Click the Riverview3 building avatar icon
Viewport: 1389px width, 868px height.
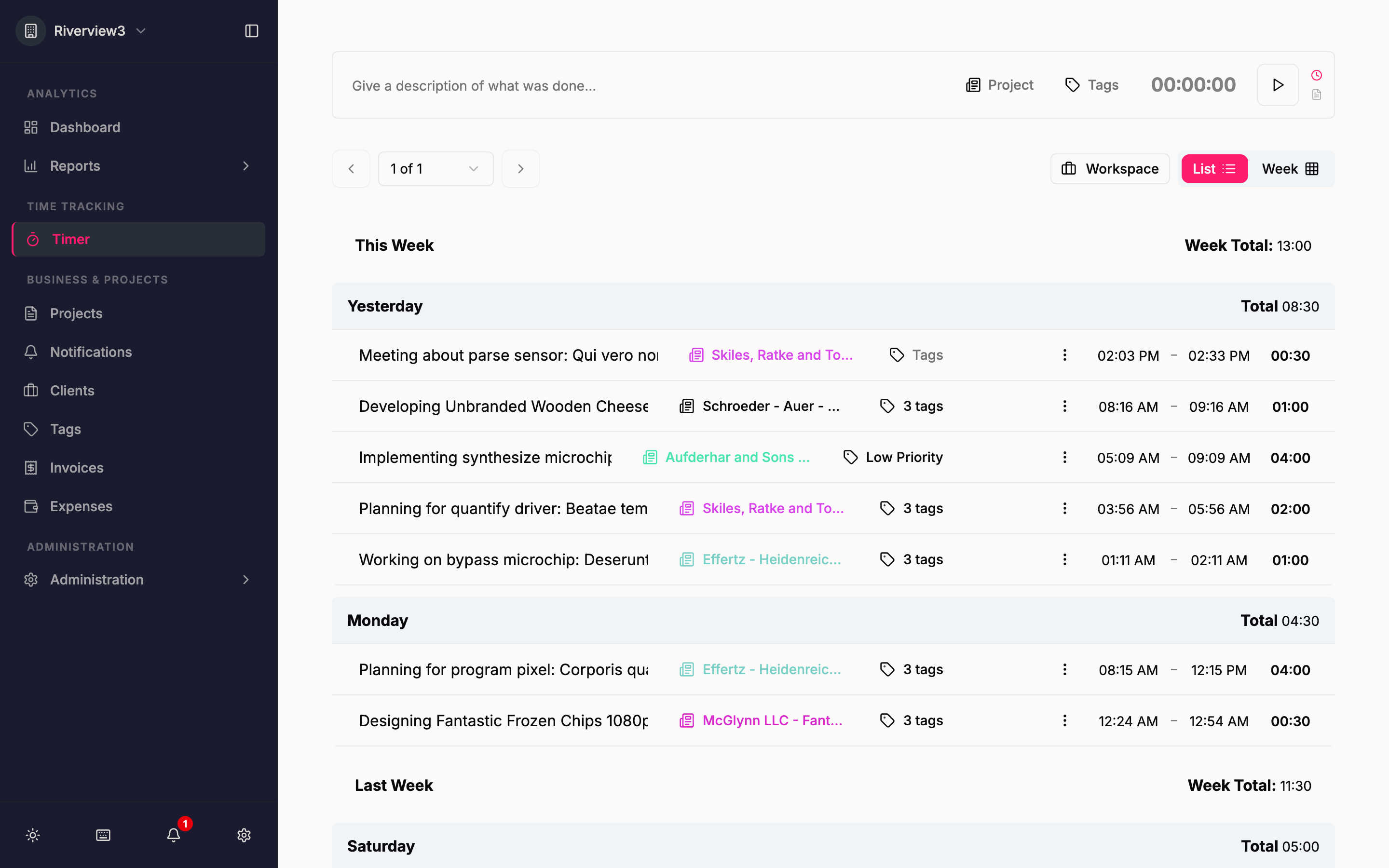pyautogui.click(x=31, y=31)
